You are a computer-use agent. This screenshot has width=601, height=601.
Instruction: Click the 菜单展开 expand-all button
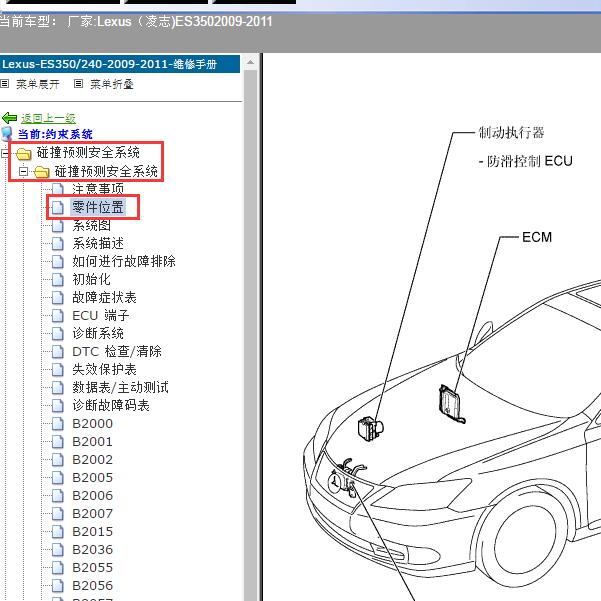[x=38, y=84]
